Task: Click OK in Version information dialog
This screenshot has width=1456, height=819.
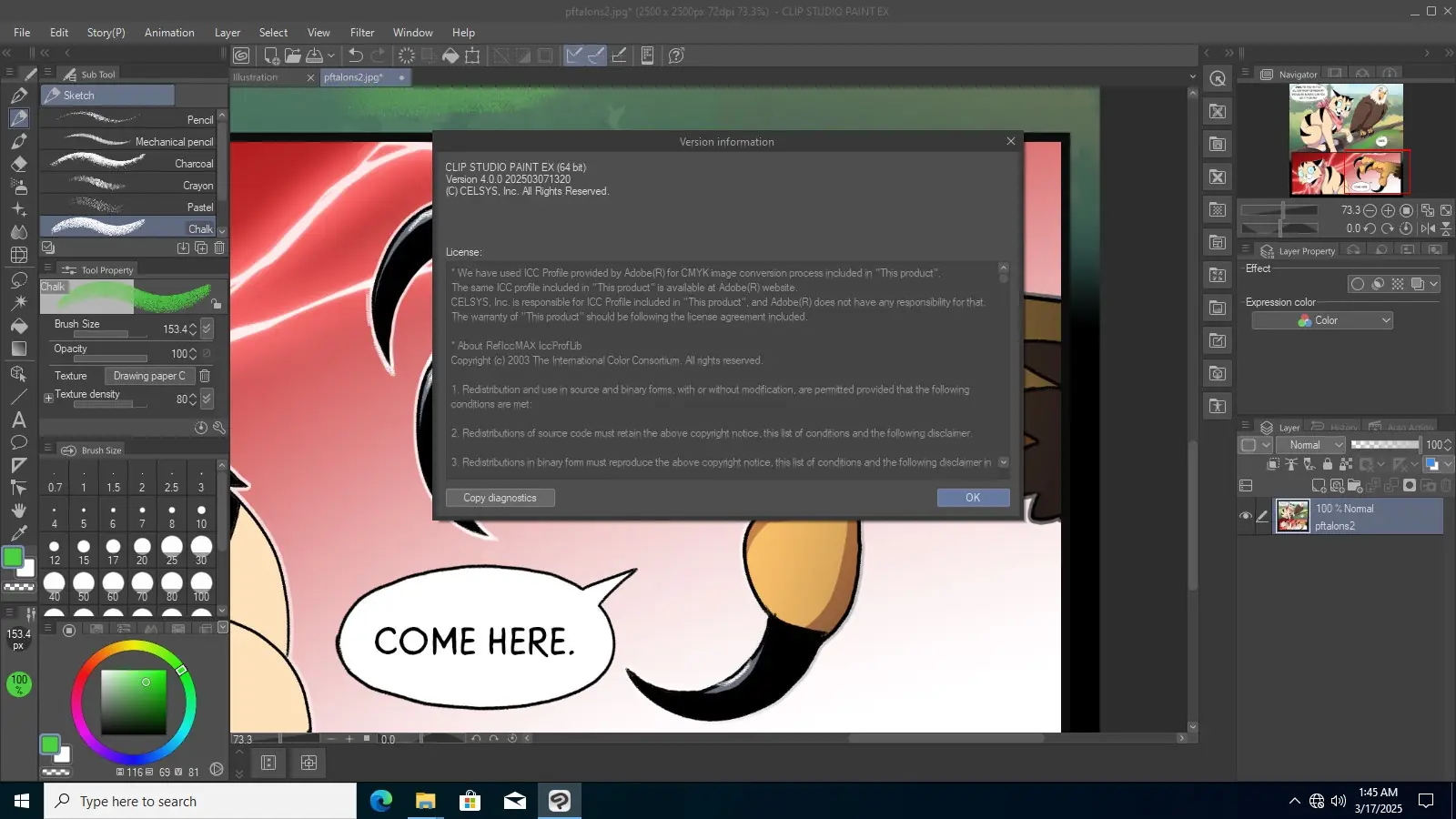Action: (973, 498)
